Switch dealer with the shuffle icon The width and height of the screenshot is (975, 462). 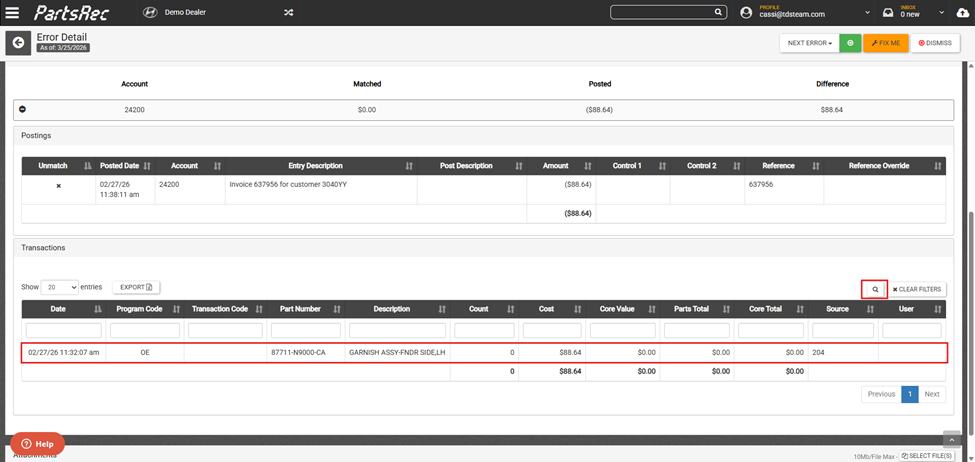click(x=289, y=12)
